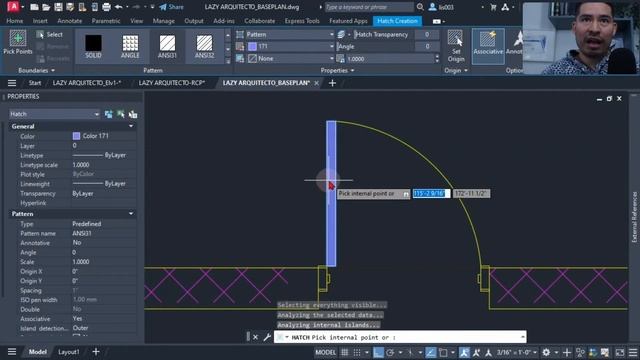The image size is (640, 360).
Task: Open the Insert ribbon tab
Action: (x=40, y=21)
